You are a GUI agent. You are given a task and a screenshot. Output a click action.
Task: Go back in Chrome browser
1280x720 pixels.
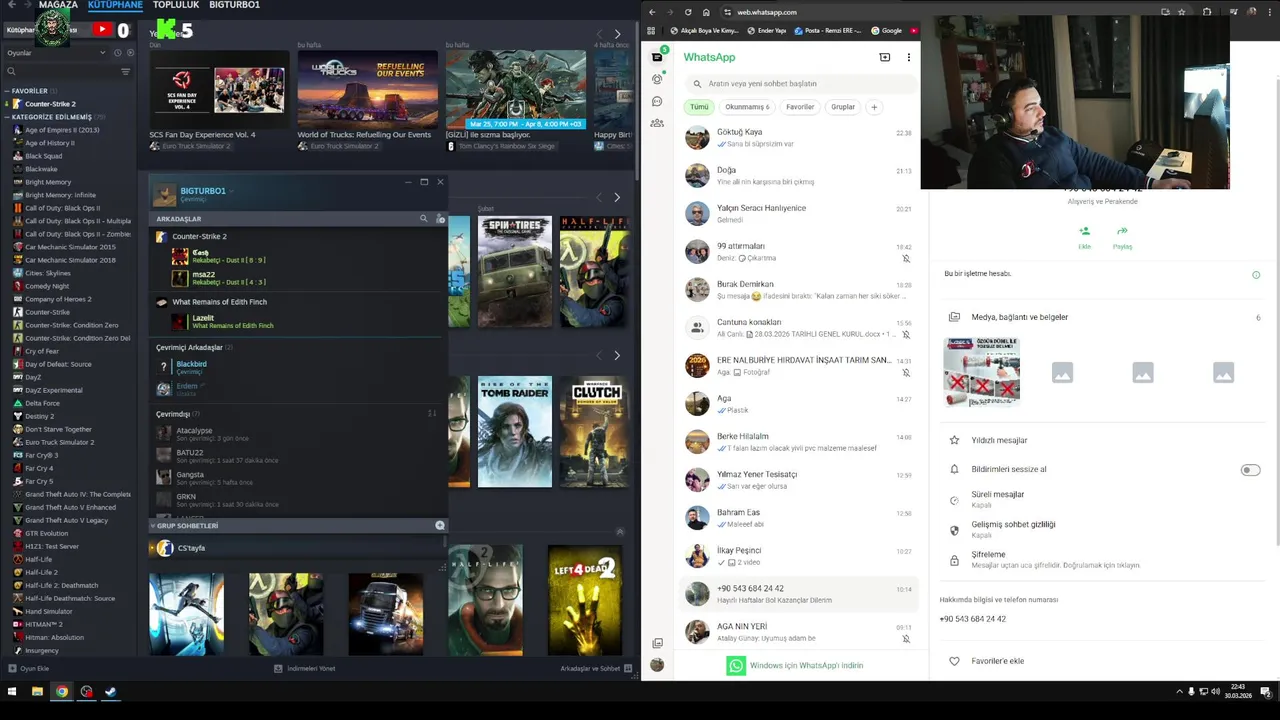[652, 12]
